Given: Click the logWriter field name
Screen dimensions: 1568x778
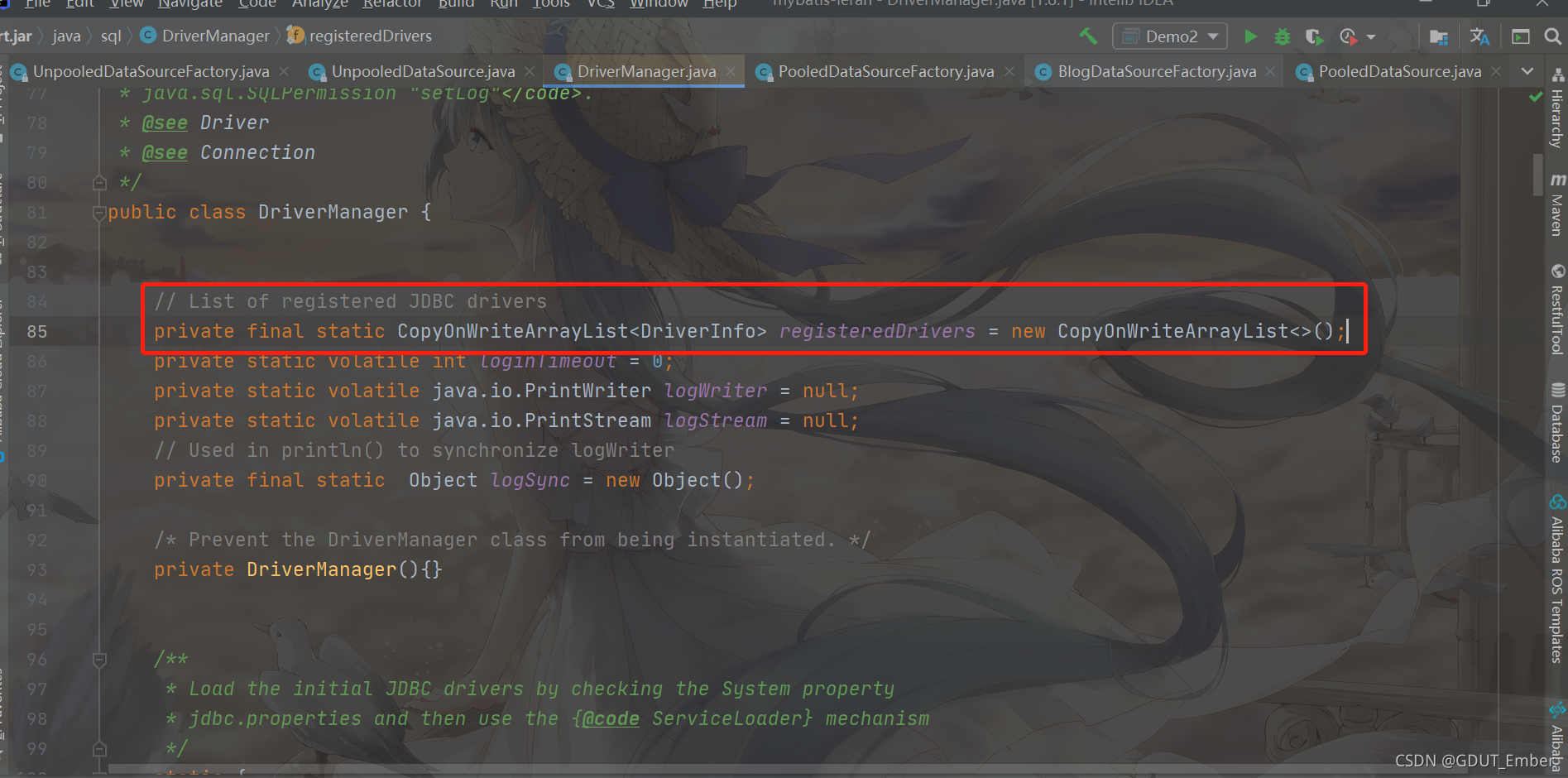Looking at the screenshot, I should click(716, 391).
